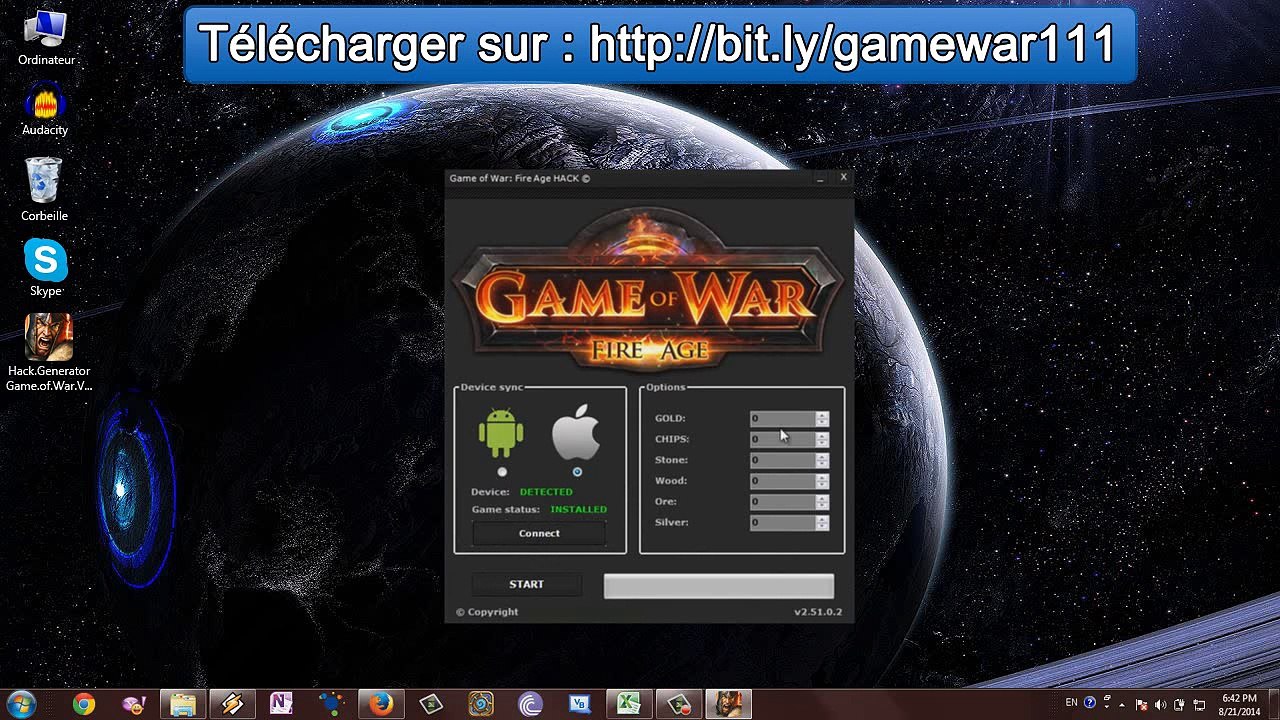Click the EN language indicator
This screenshot has height=720, width=1280.
pyautogui.click(x=1072, y=703)
